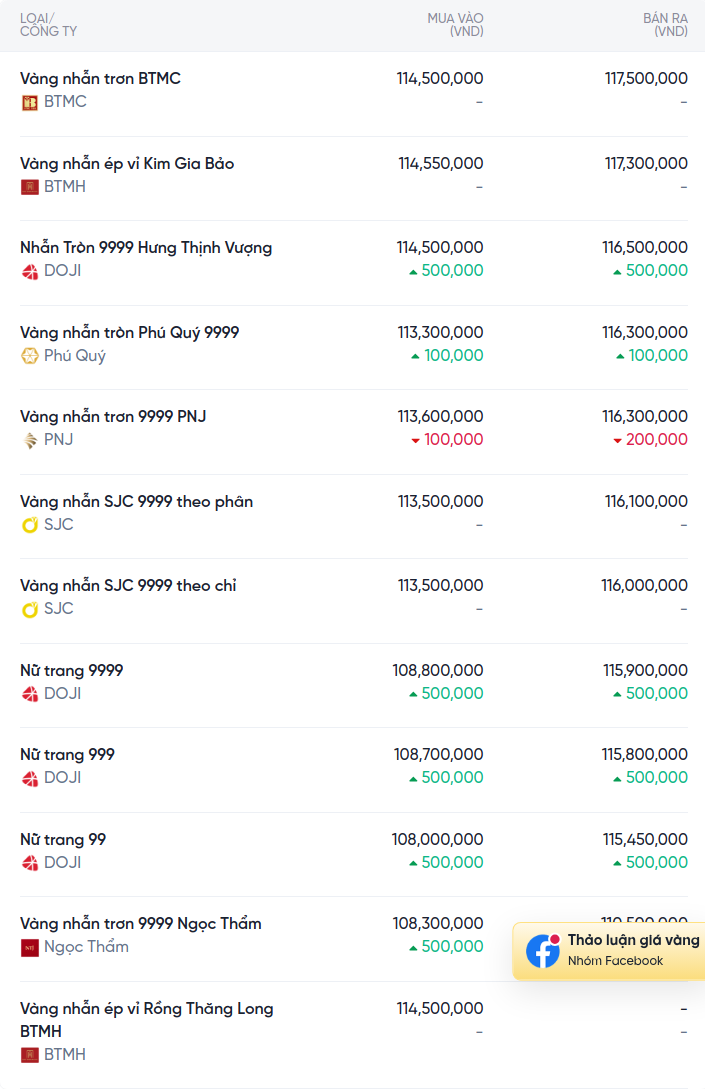Select Vàng nhẫn tròn Phú Quý 9999
The width and height of the screenshot is (705, 1089).
[129, 333]
